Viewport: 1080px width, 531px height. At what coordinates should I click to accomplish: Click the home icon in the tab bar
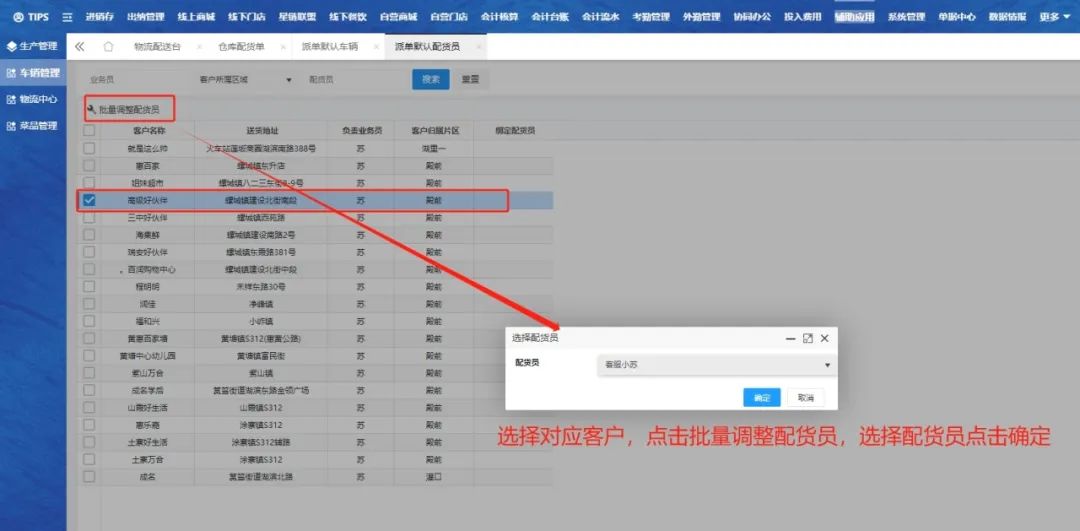(x=108, y=47)
